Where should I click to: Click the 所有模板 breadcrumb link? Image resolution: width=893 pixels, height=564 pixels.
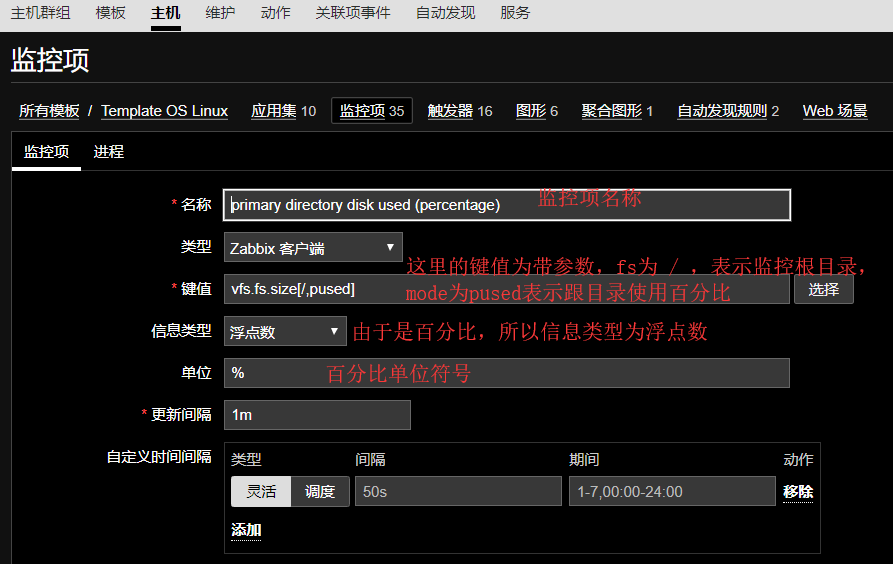click(49, 111)
